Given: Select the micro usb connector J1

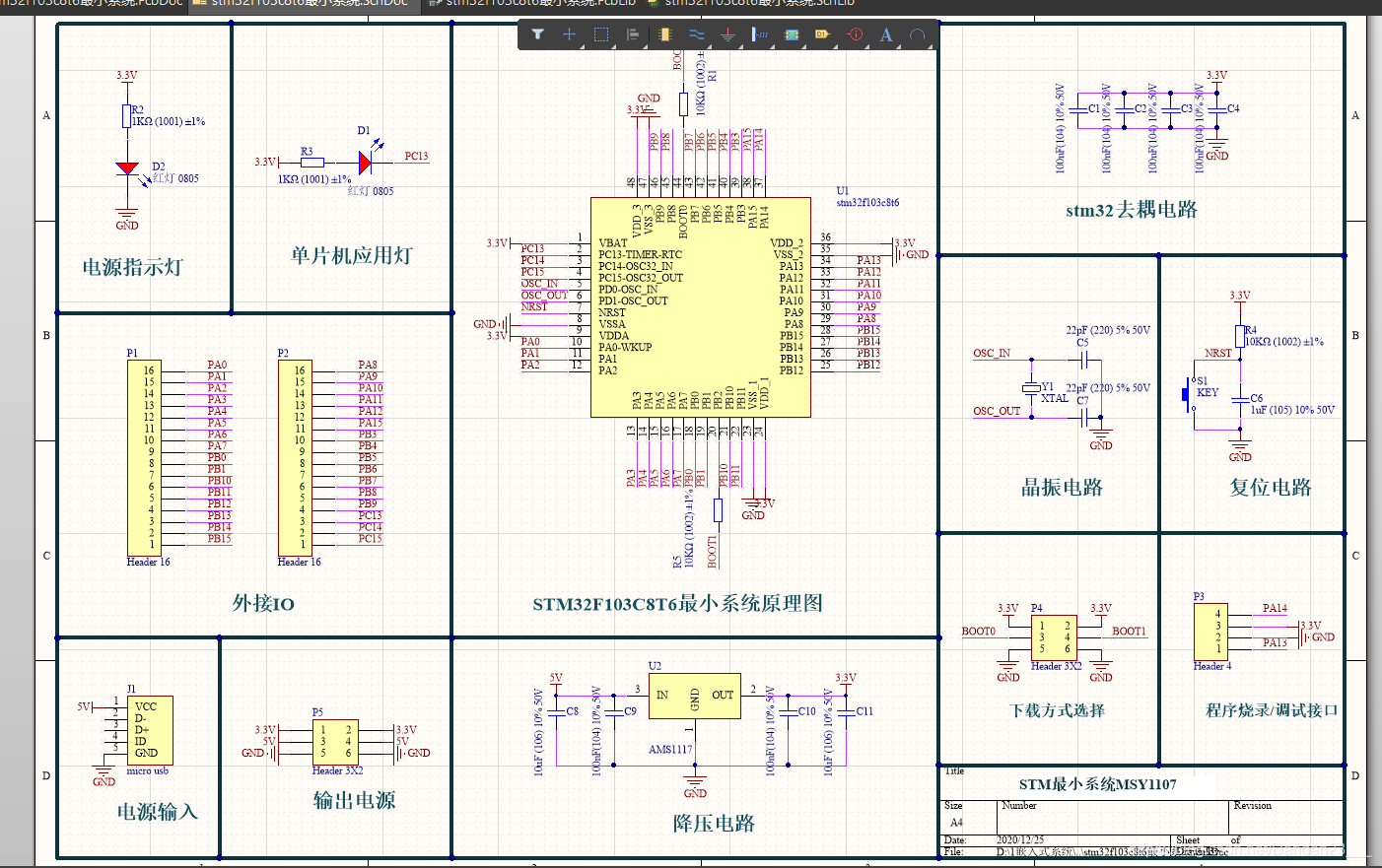Looking at the screenshot, I should [x=149, y=730].
